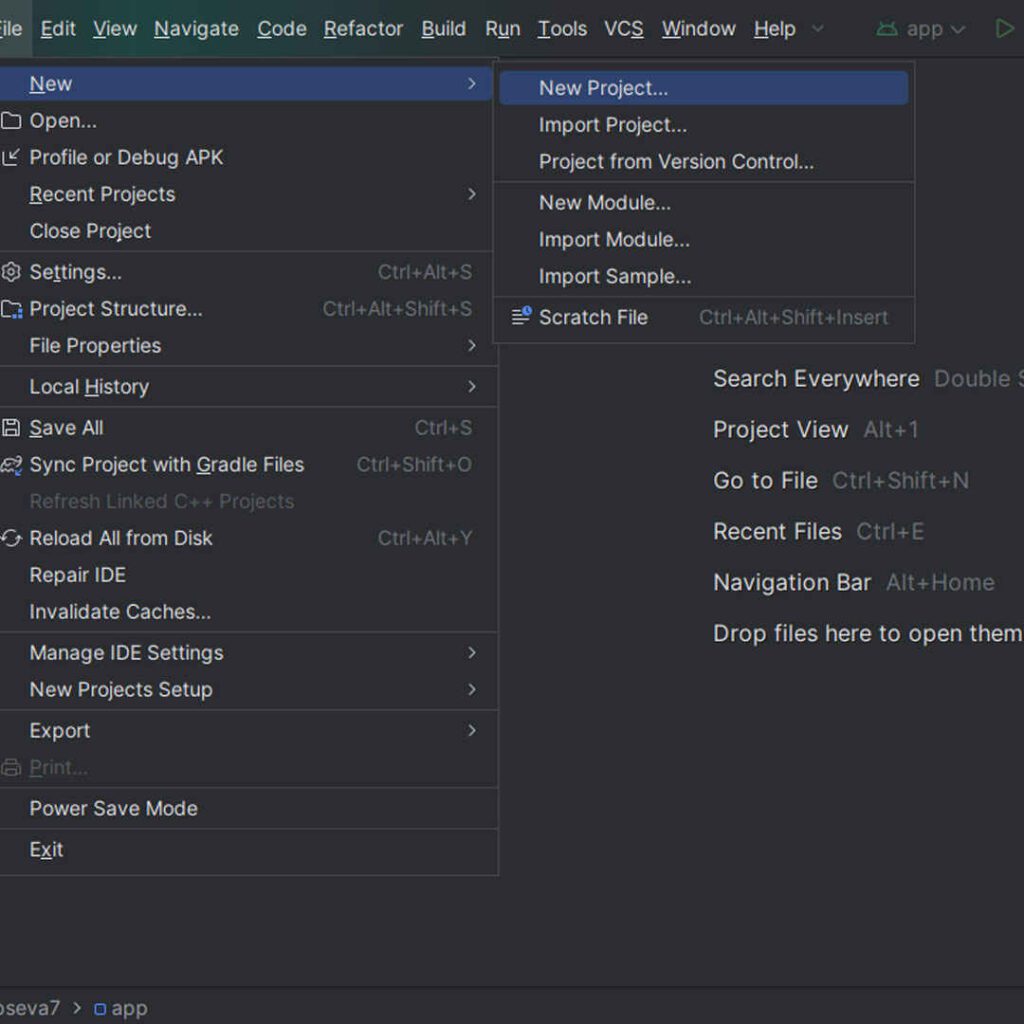Open the Refactor menu
This screenshot has width=1024, height=1024.
pyautogui.click(x=363, y=29)
